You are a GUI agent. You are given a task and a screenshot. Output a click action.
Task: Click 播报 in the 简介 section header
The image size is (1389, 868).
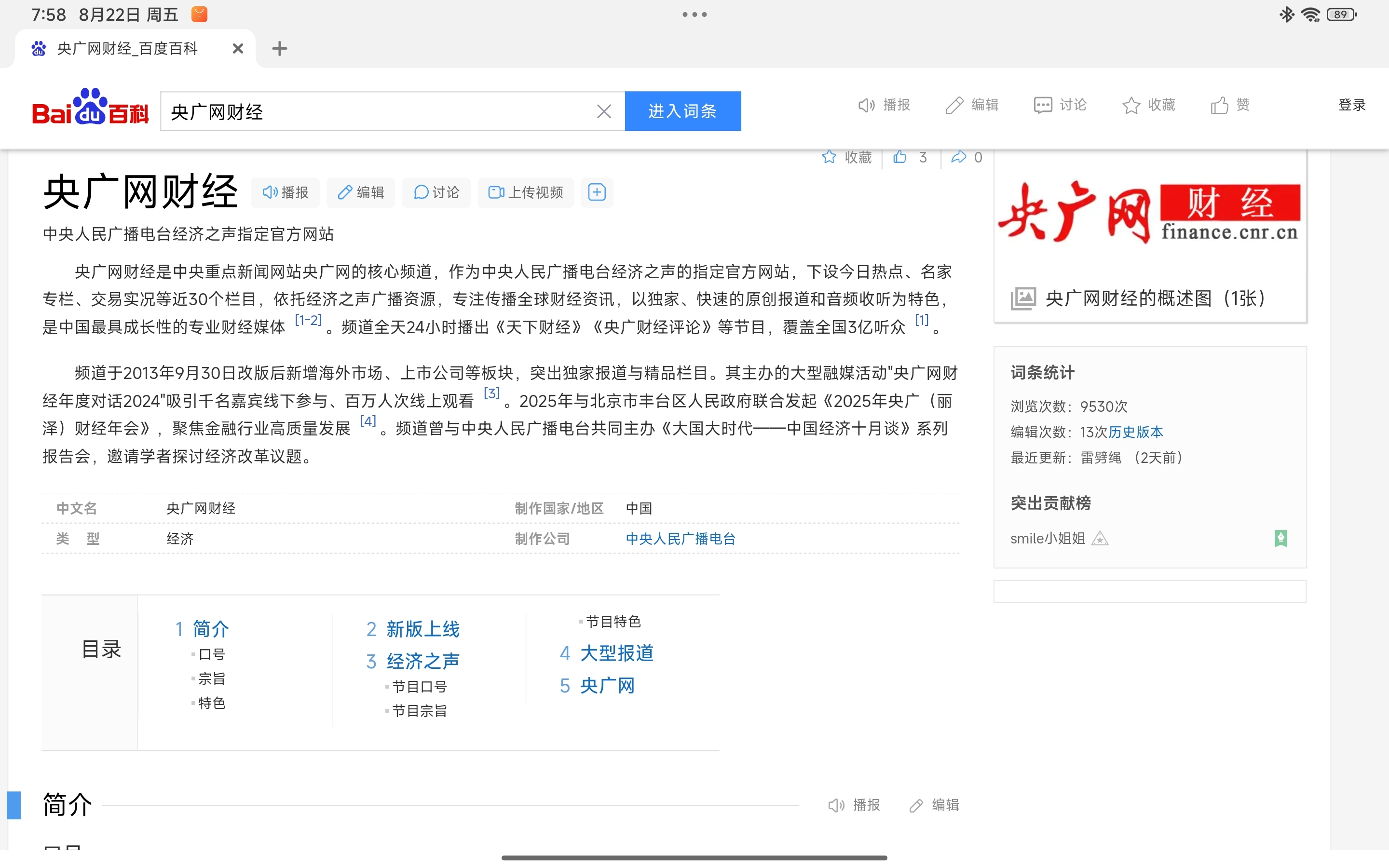(x=855, y=805)
